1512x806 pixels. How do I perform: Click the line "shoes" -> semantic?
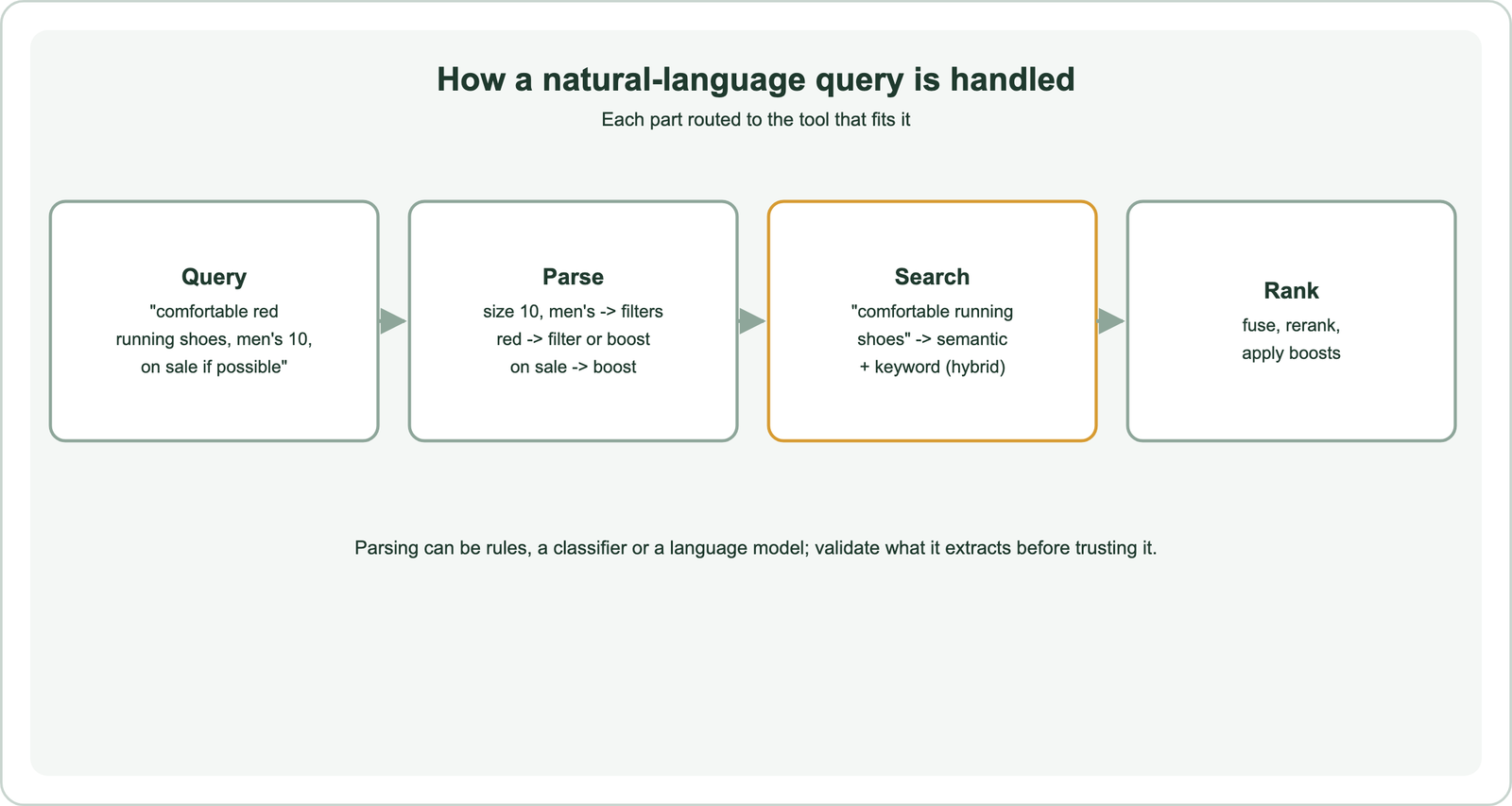click(x=932, y=339)
